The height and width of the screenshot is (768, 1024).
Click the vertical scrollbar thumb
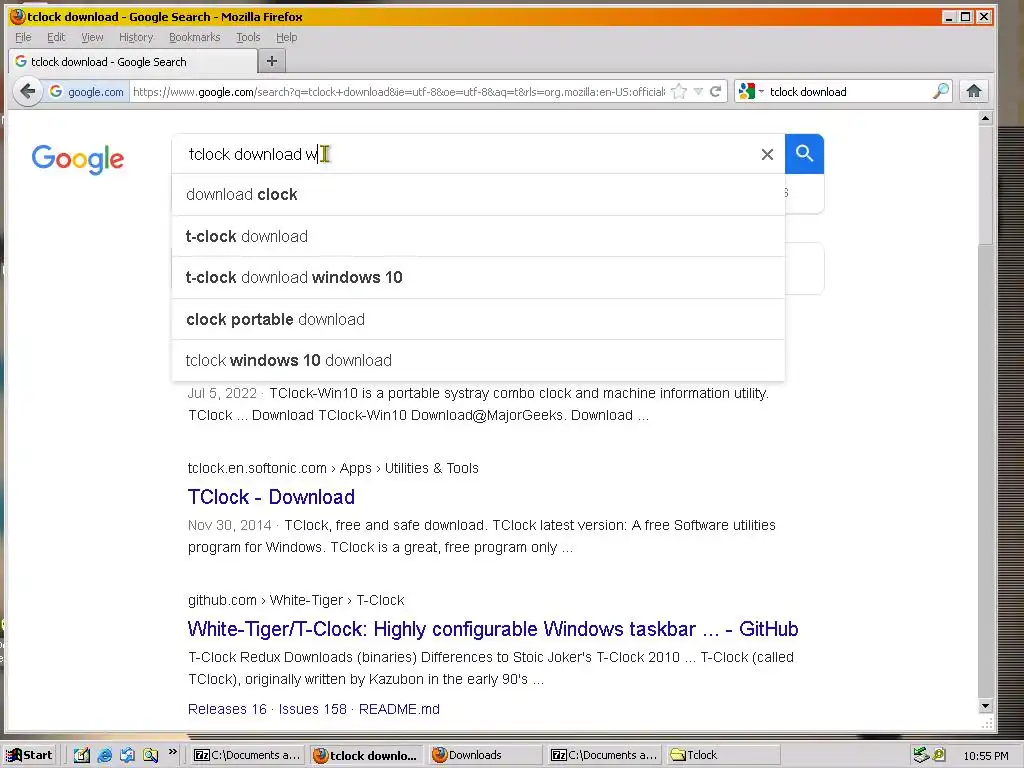tap(985, 186)
